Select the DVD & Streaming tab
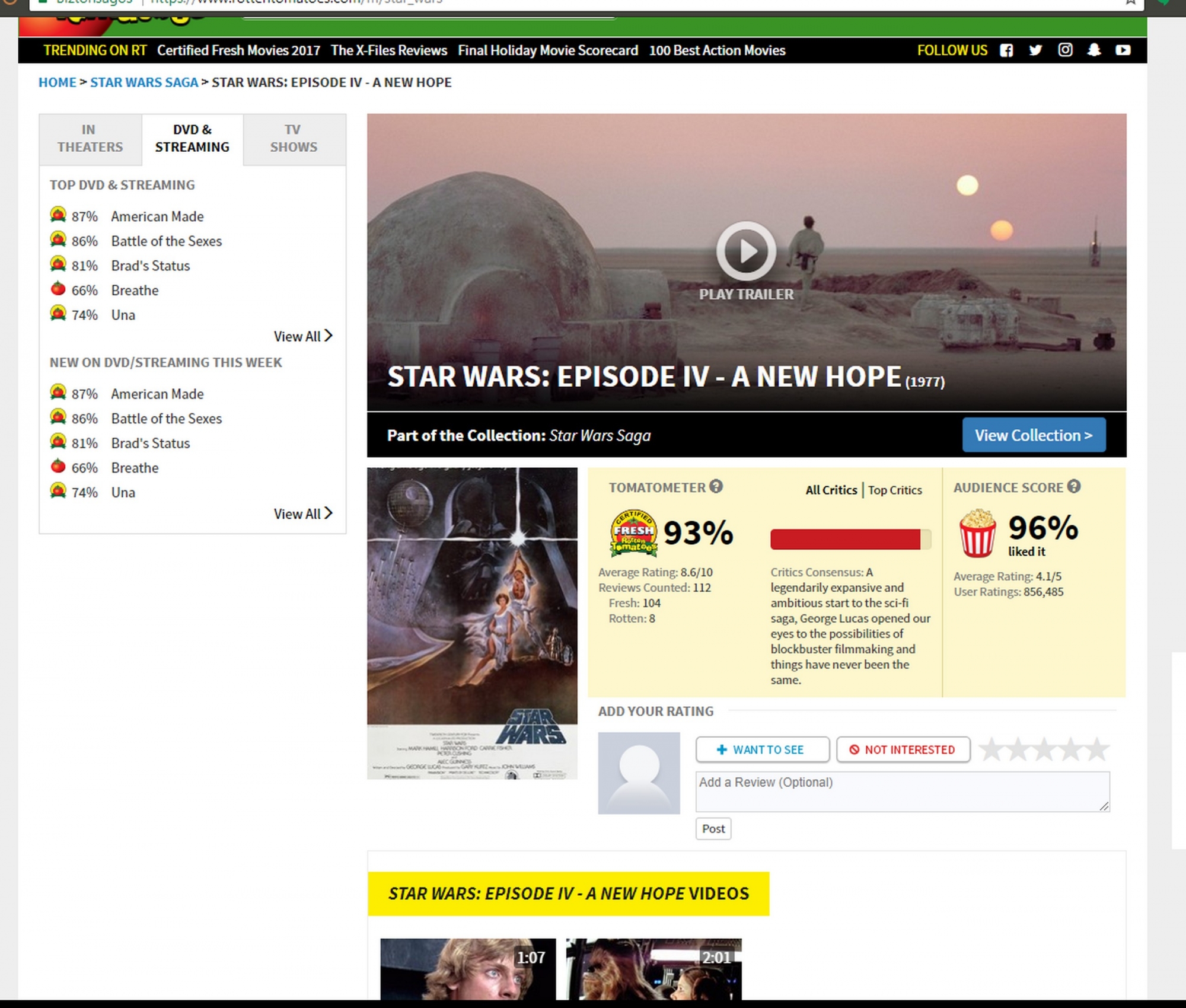Screen dimensions: 1186x1008 pyautogui.click(x=192, y=139)
